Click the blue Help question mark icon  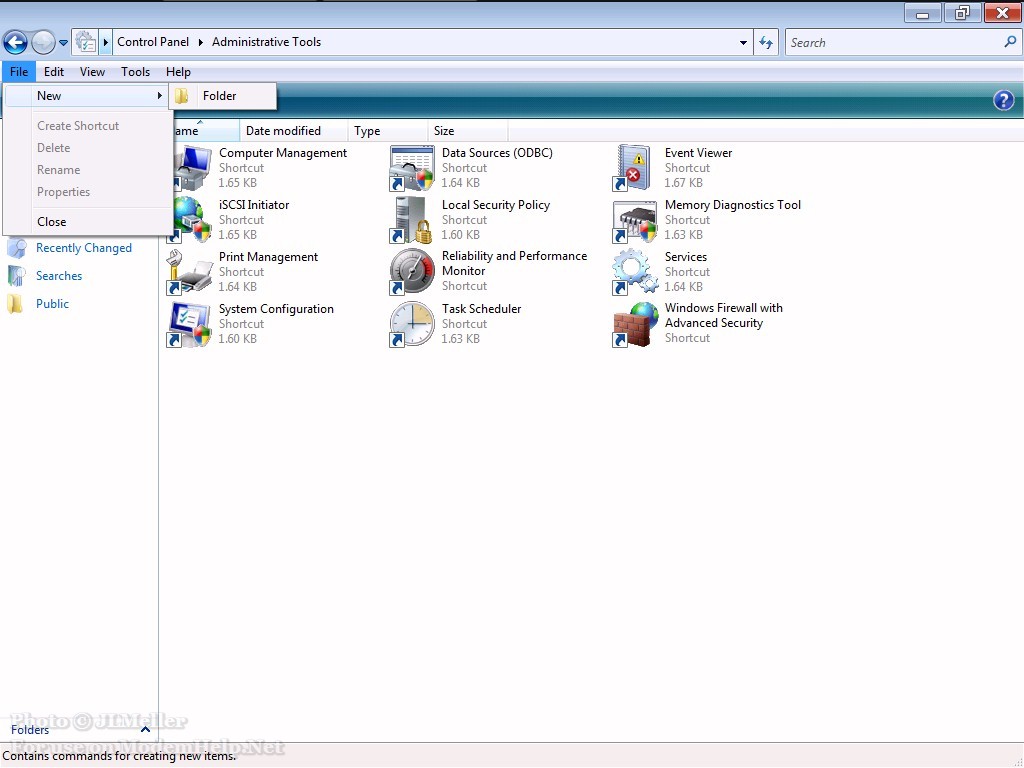click(x=1004, y=100)
